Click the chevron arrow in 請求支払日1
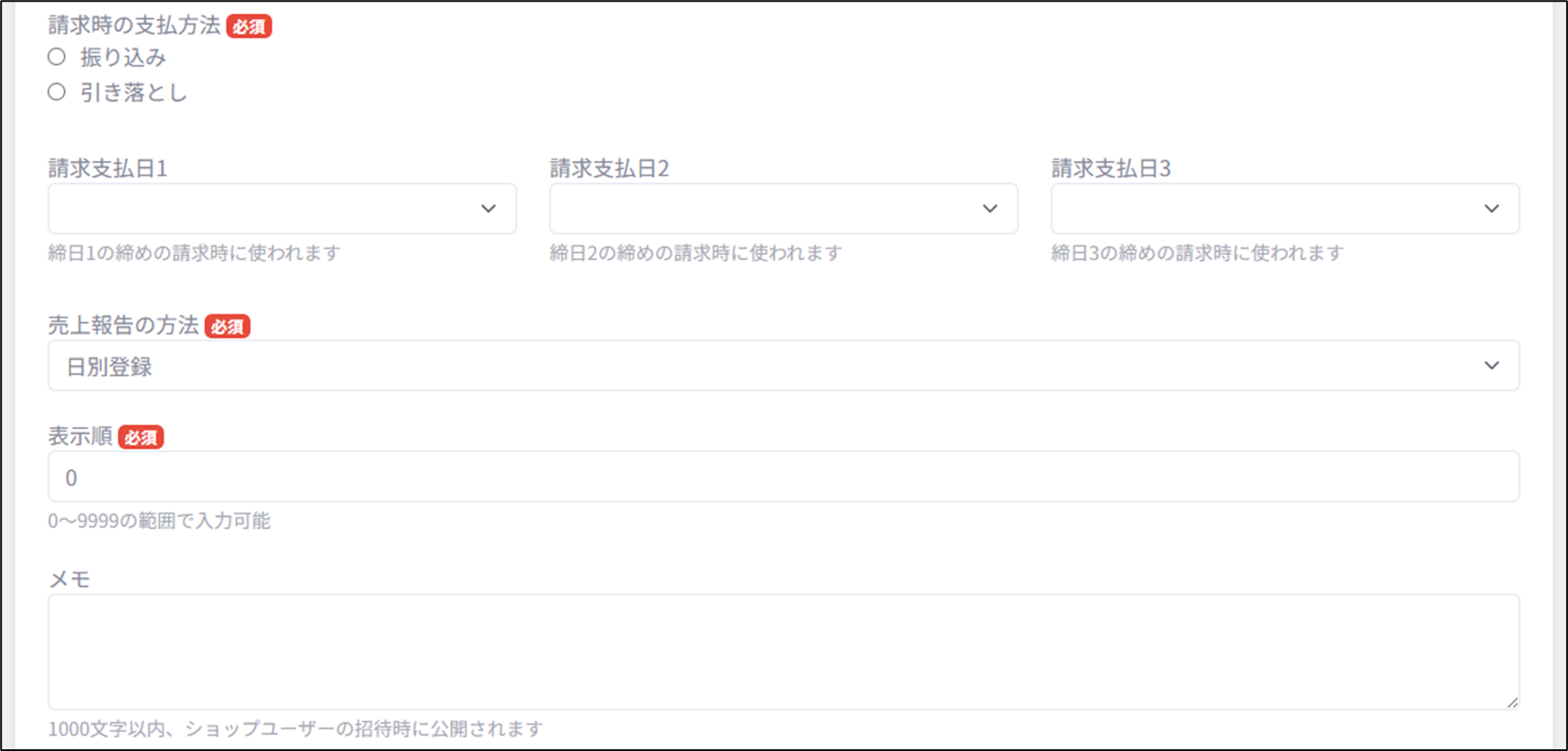Screen dimensions: 1568x751 (x=488, y=209)
